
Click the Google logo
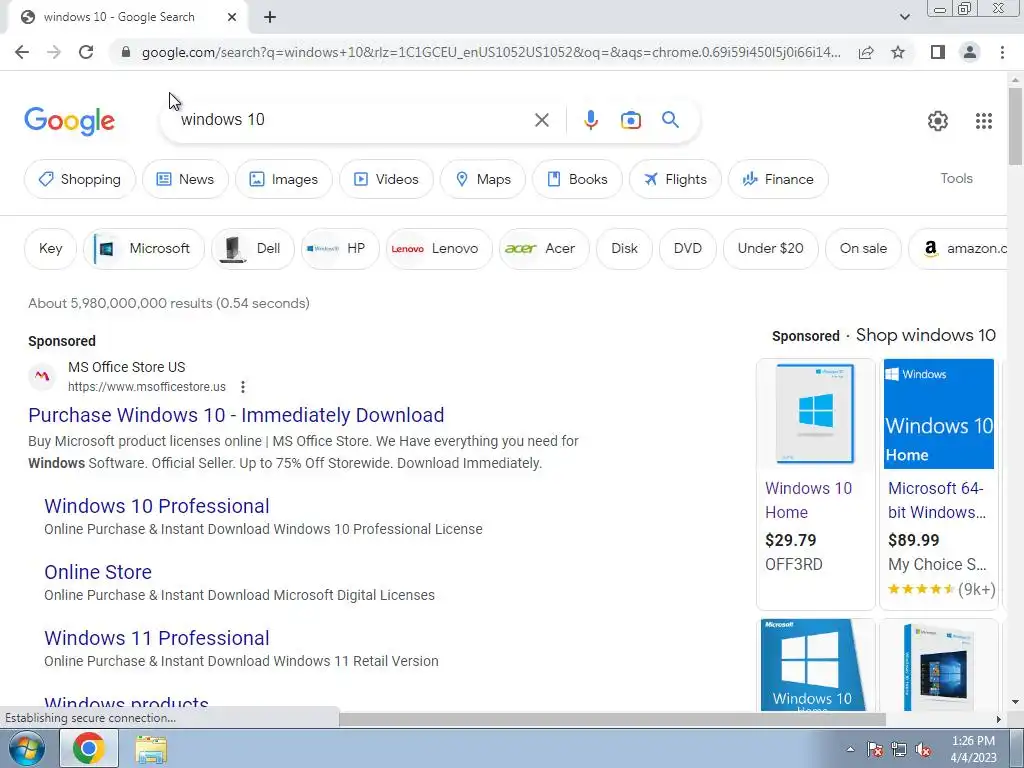point(70,121)
